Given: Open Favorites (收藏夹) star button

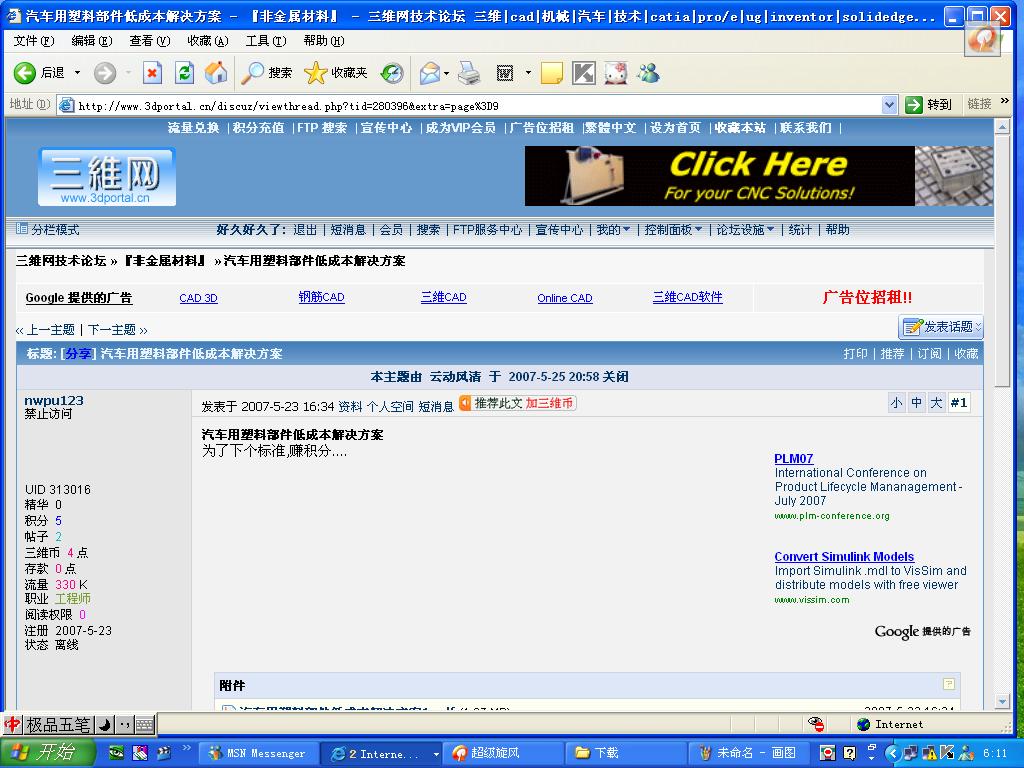Looking at the screenshot, I should click(x=336, y=72).
